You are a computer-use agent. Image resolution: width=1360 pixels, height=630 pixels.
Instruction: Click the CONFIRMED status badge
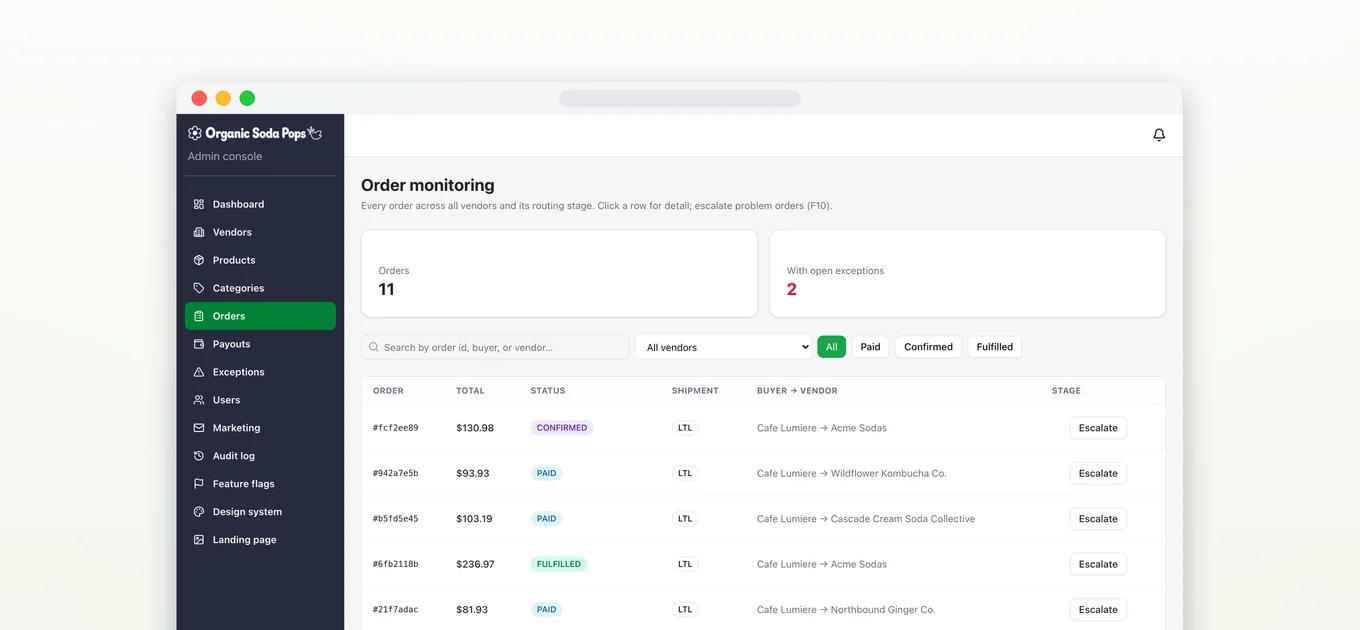click(562, 428)
